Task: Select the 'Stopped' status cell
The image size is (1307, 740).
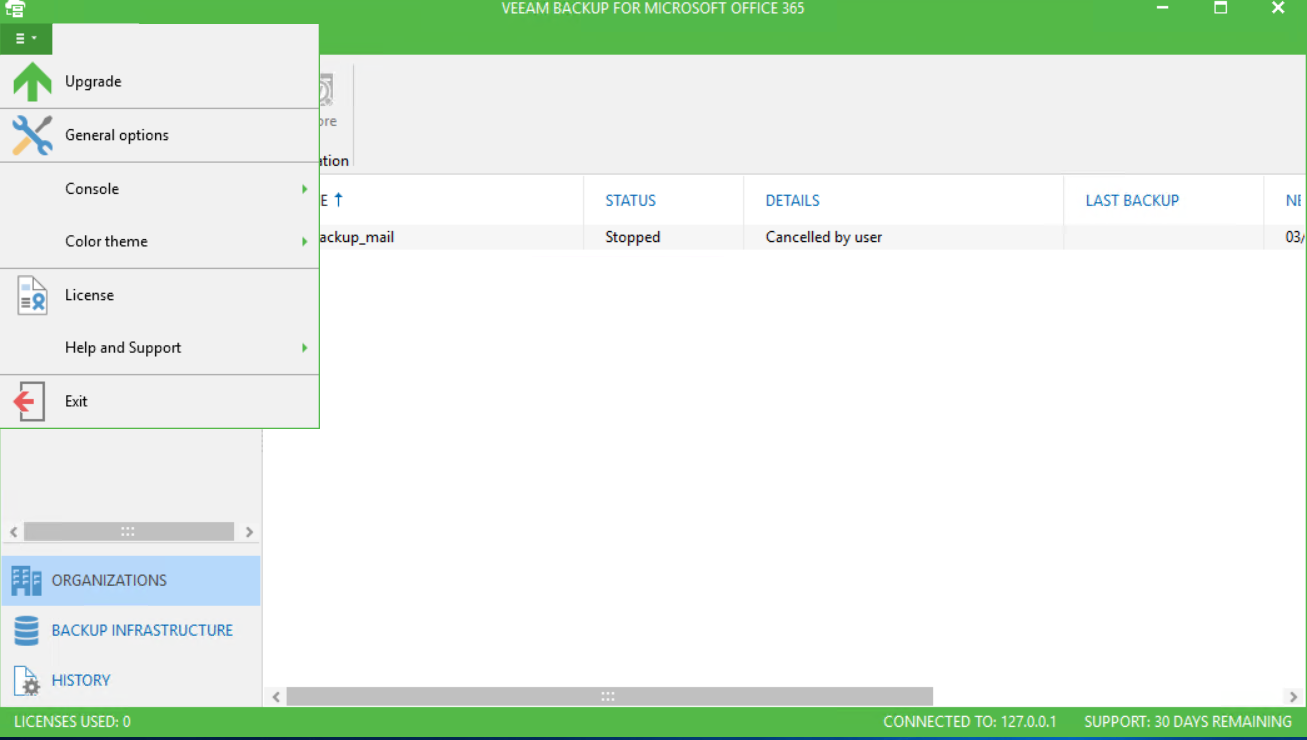Action: (x=633, y=238)
